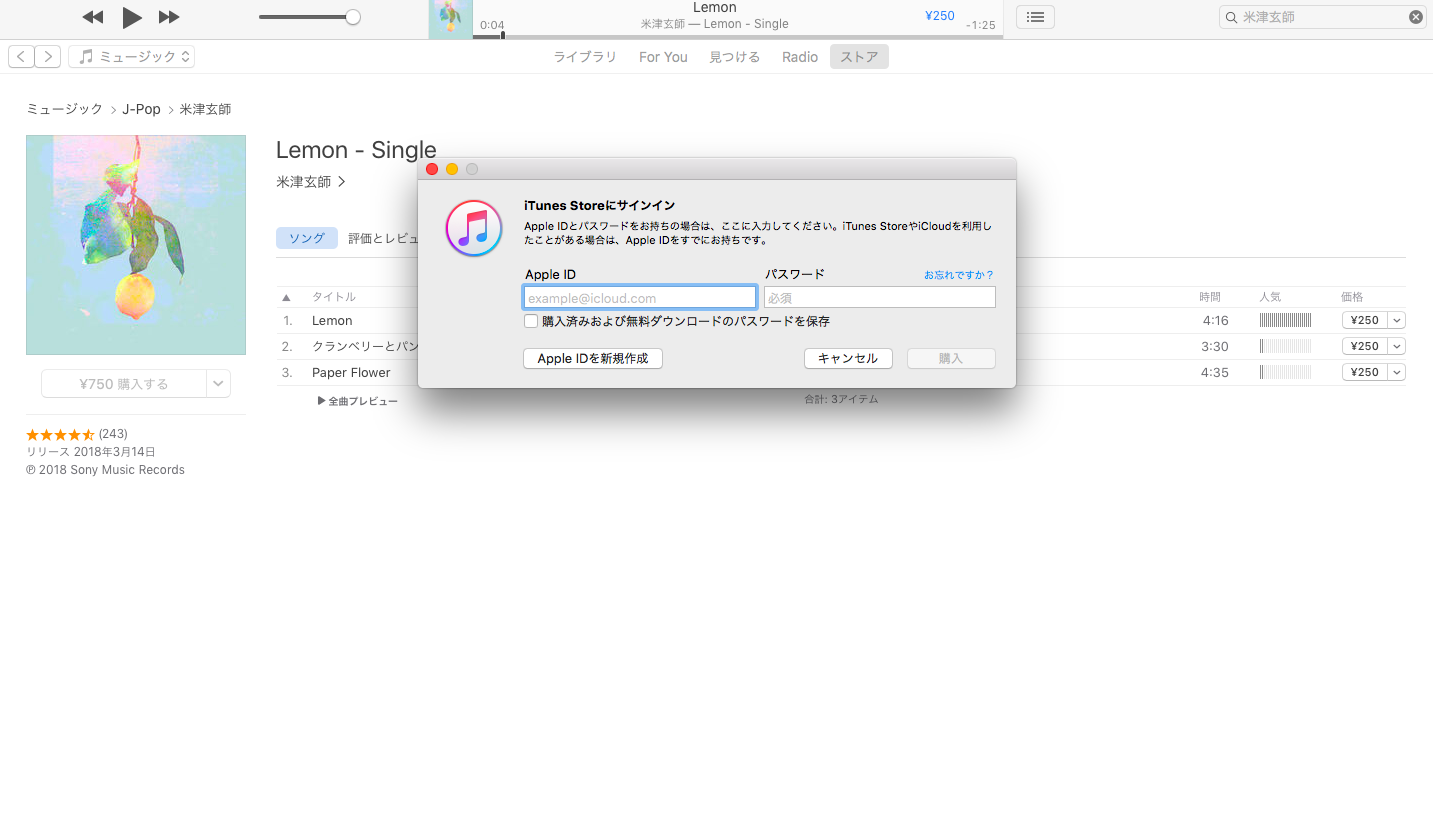This screenshot has height=819, width=1433.
Task: Click the 米津玄師 breadcrumb link
Action: pos(205,109)
